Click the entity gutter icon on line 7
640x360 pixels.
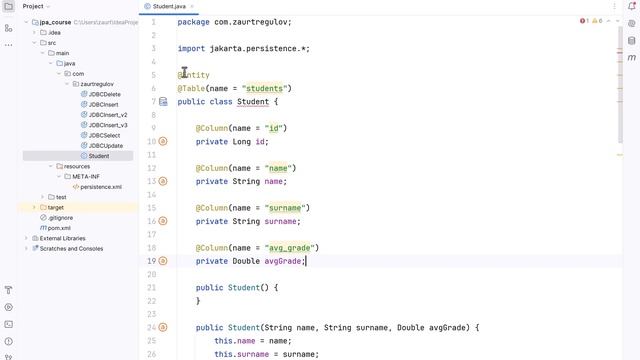163,102
